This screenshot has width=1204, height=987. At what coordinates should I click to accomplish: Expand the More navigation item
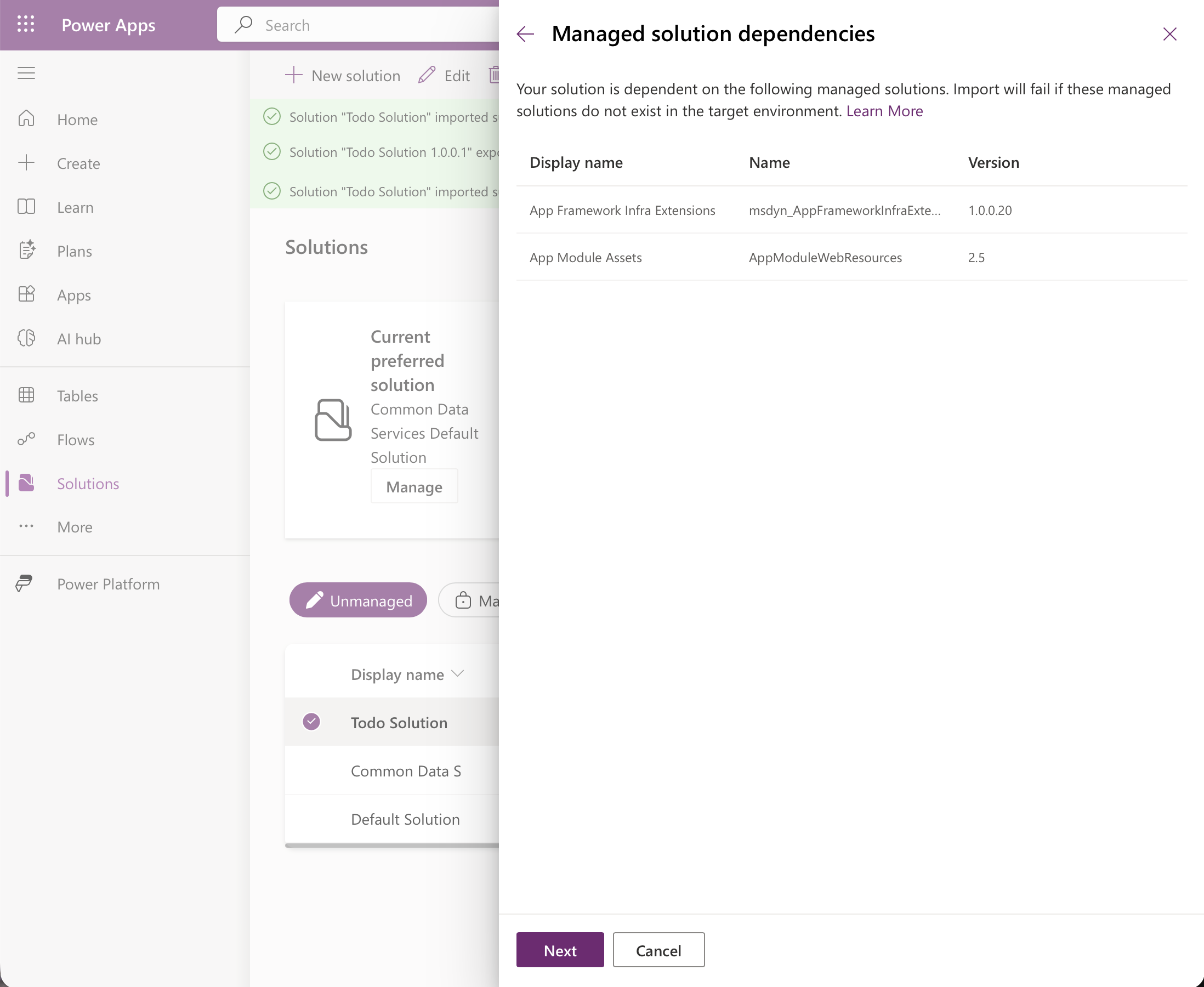tap(75, 526)
